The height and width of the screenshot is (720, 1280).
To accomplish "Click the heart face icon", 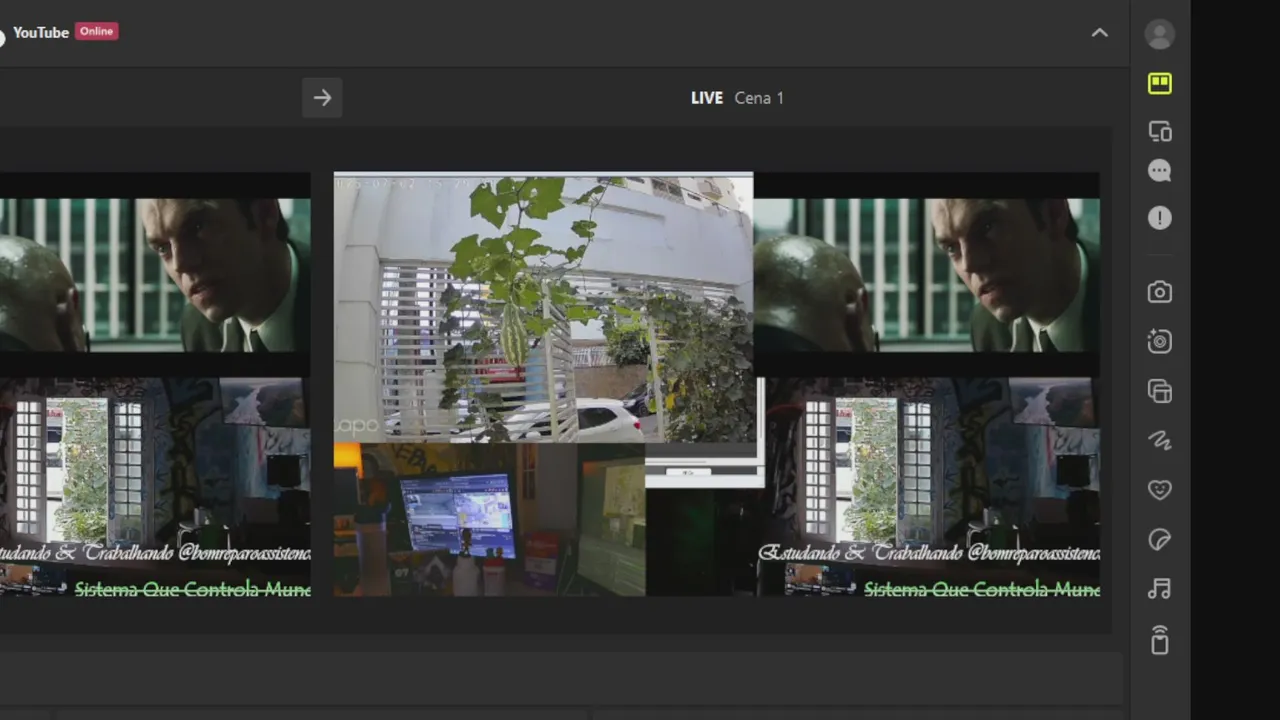I will point(1159,490).
